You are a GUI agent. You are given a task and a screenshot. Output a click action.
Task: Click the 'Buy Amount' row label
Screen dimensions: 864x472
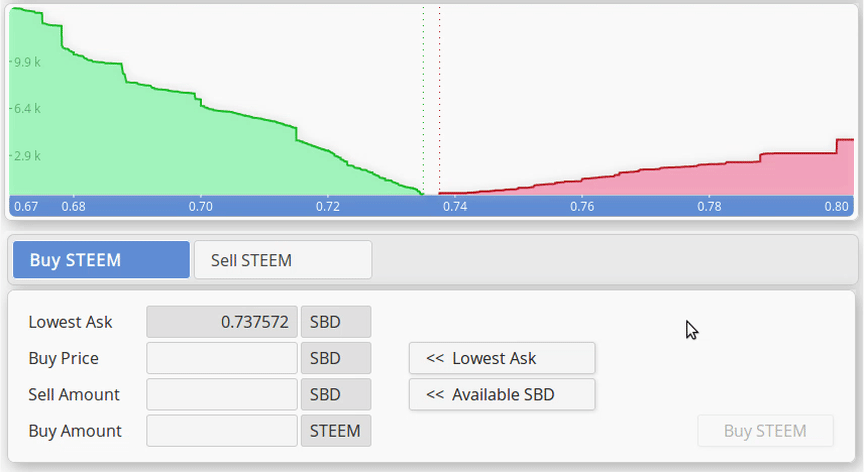pos(75,431)
